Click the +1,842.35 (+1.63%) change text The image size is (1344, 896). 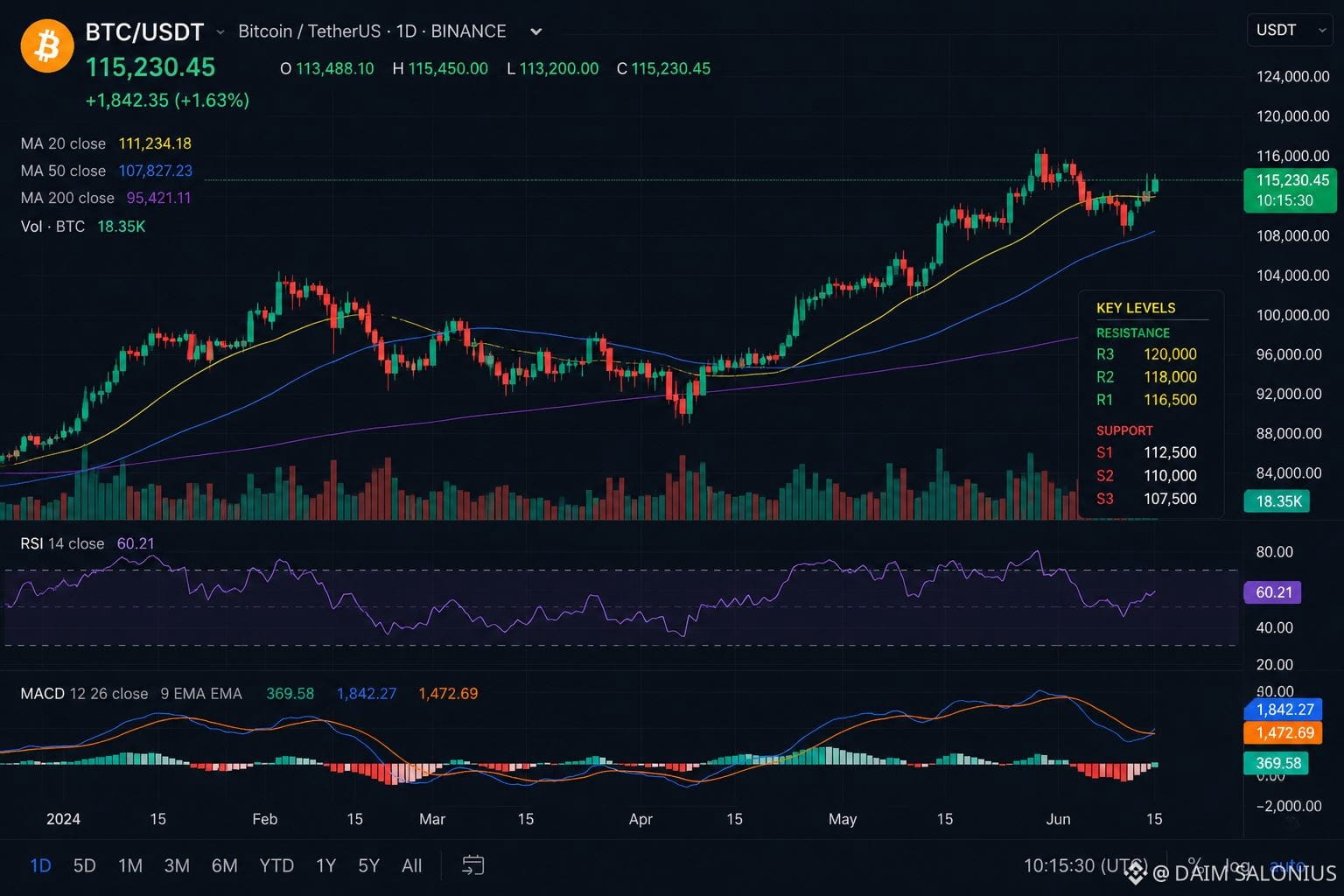(167, 101)
